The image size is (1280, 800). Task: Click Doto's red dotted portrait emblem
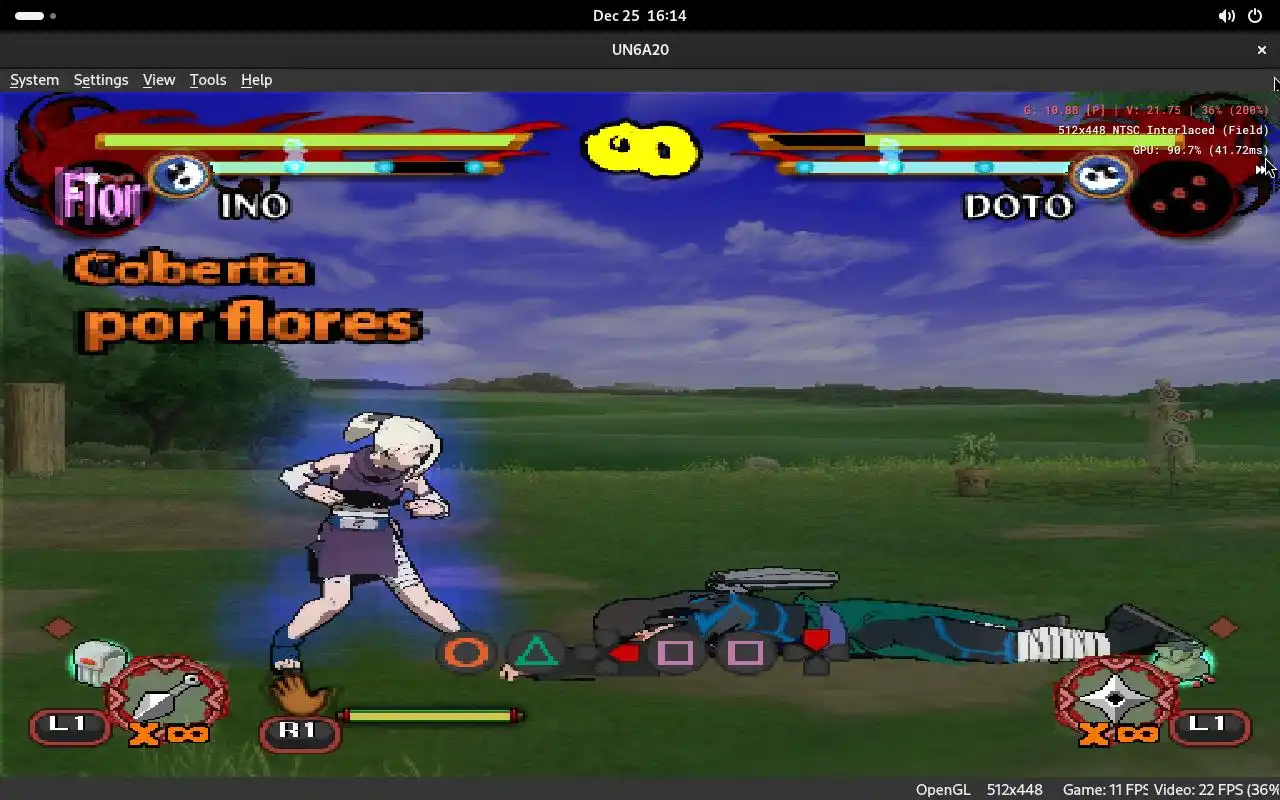tap(1182, 199)
